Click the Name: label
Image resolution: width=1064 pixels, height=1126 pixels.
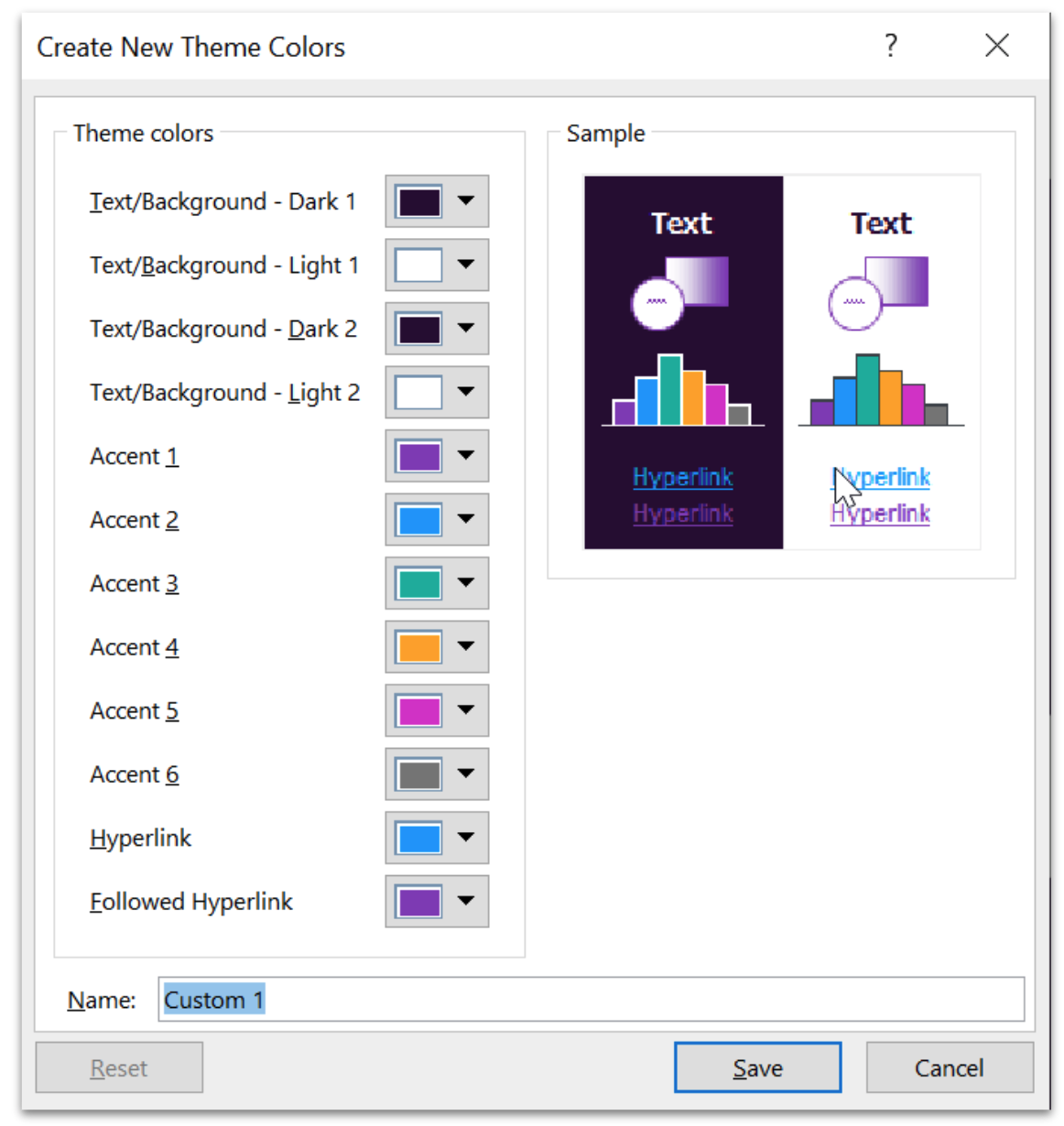102,1000
